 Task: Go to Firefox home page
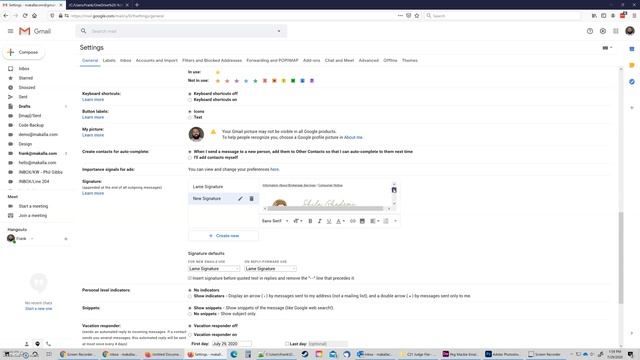pos(34,16)
